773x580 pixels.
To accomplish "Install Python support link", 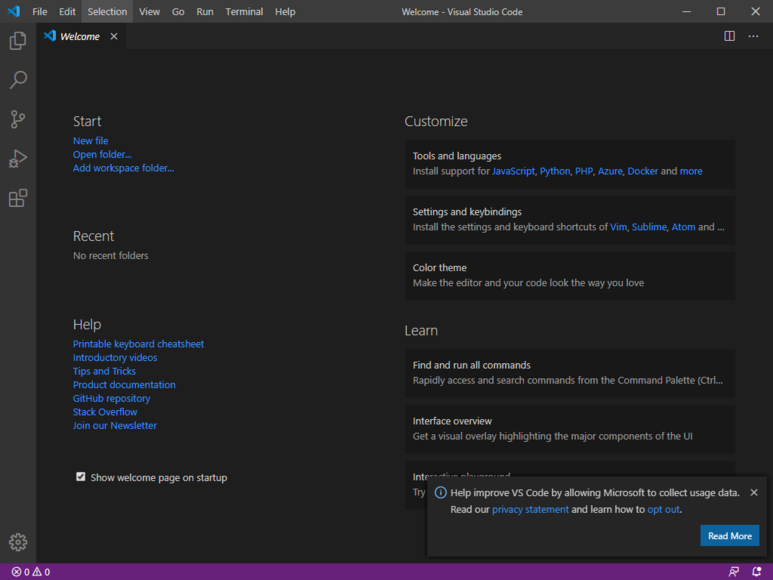I will [x=555, y=171].
